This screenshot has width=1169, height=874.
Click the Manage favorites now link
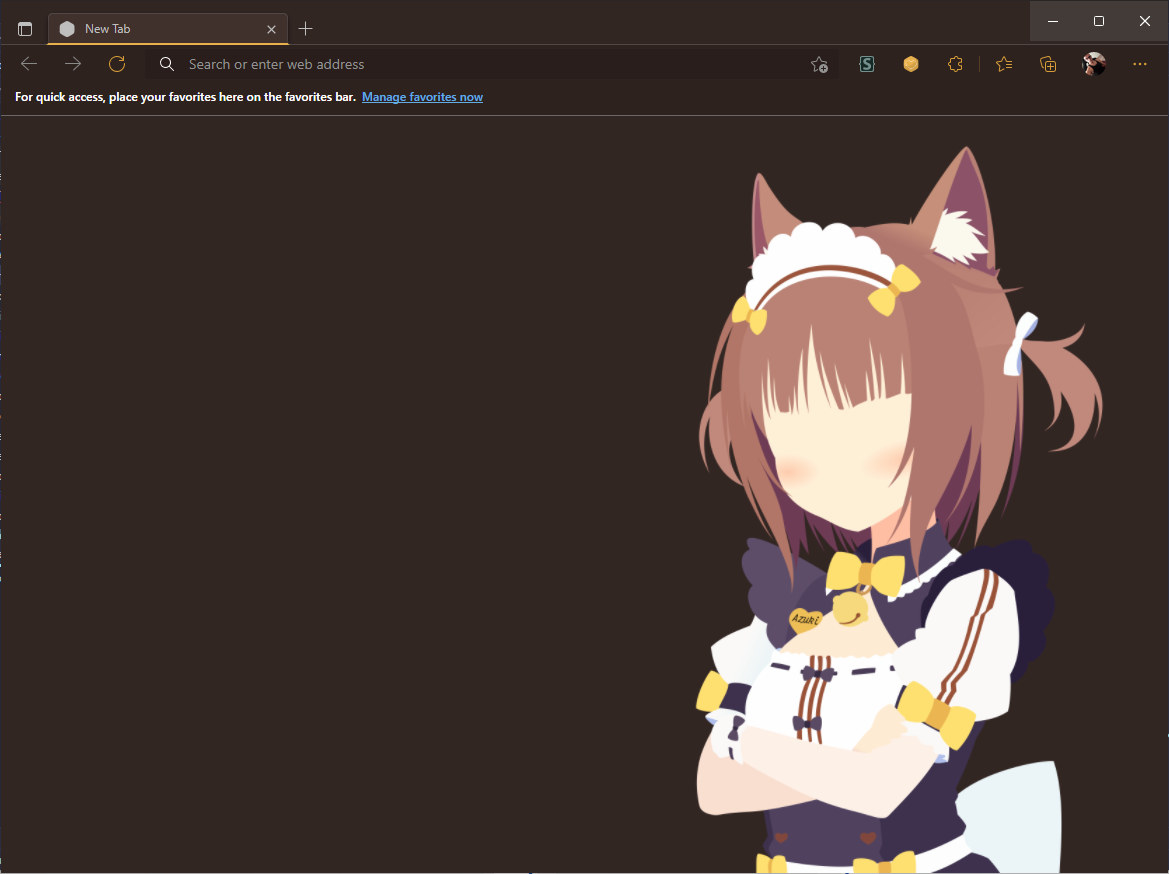(x=423, y=97)
